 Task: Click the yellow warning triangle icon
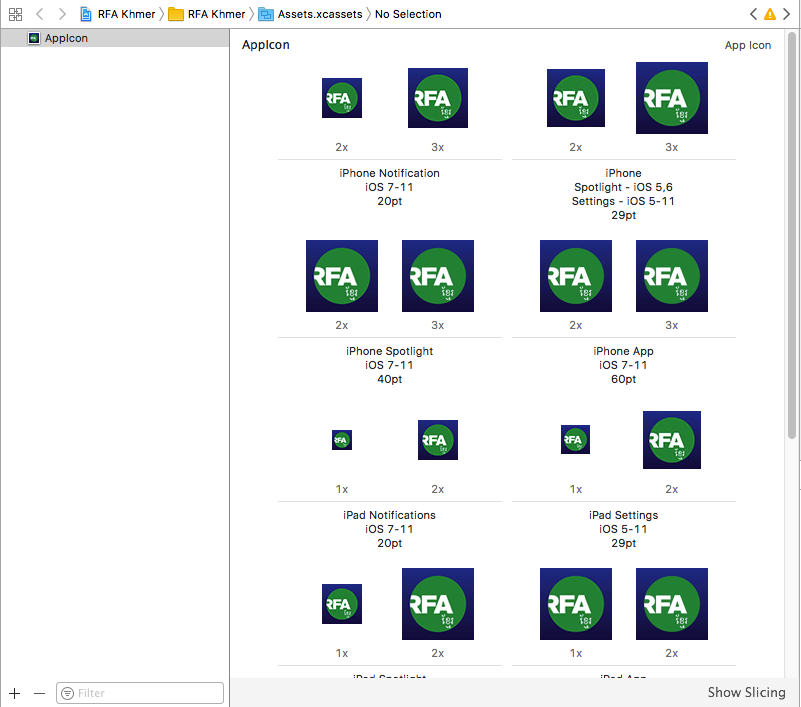770,14
